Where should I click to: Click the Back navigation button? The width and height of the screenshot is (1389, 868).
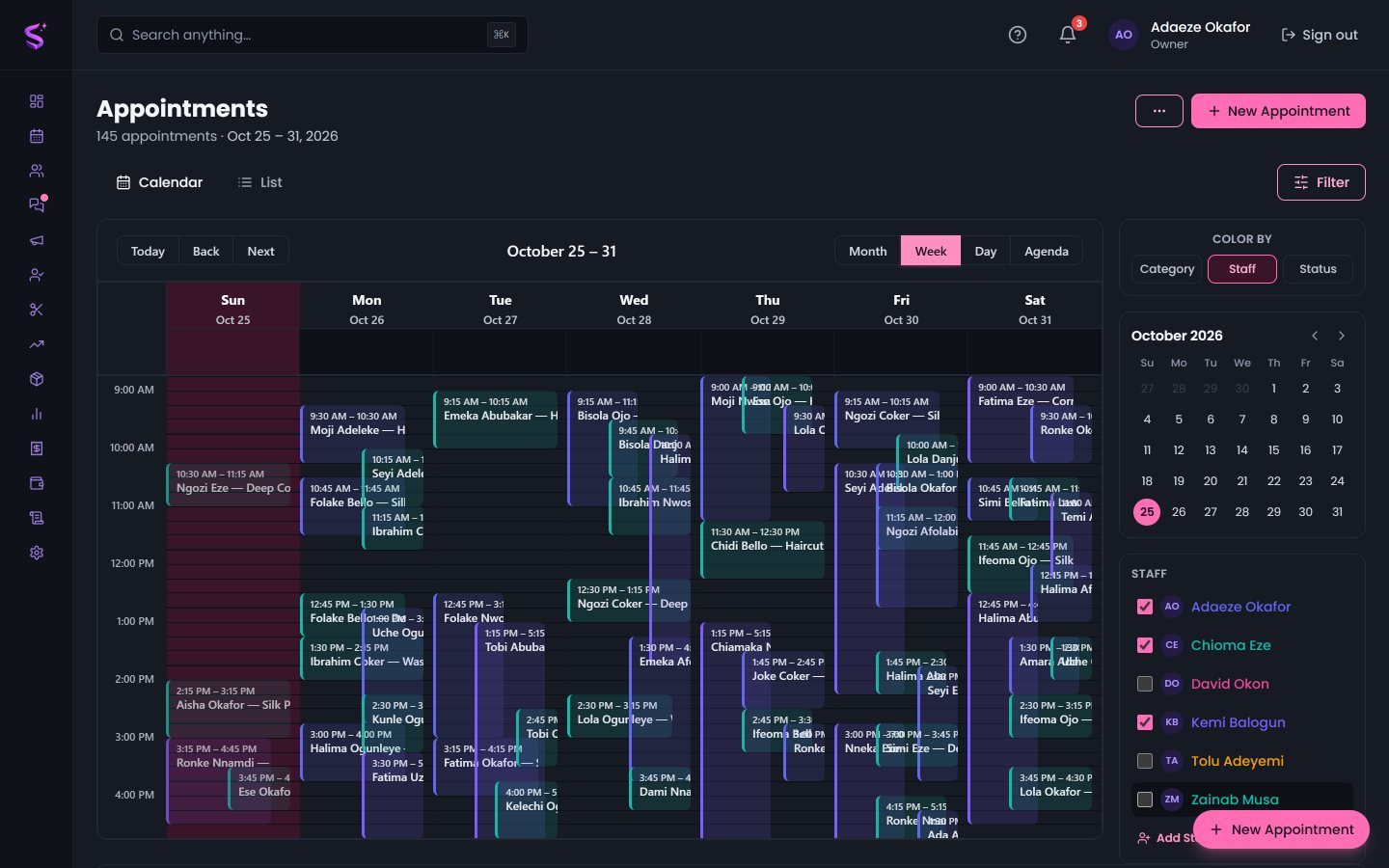[206, 251]
